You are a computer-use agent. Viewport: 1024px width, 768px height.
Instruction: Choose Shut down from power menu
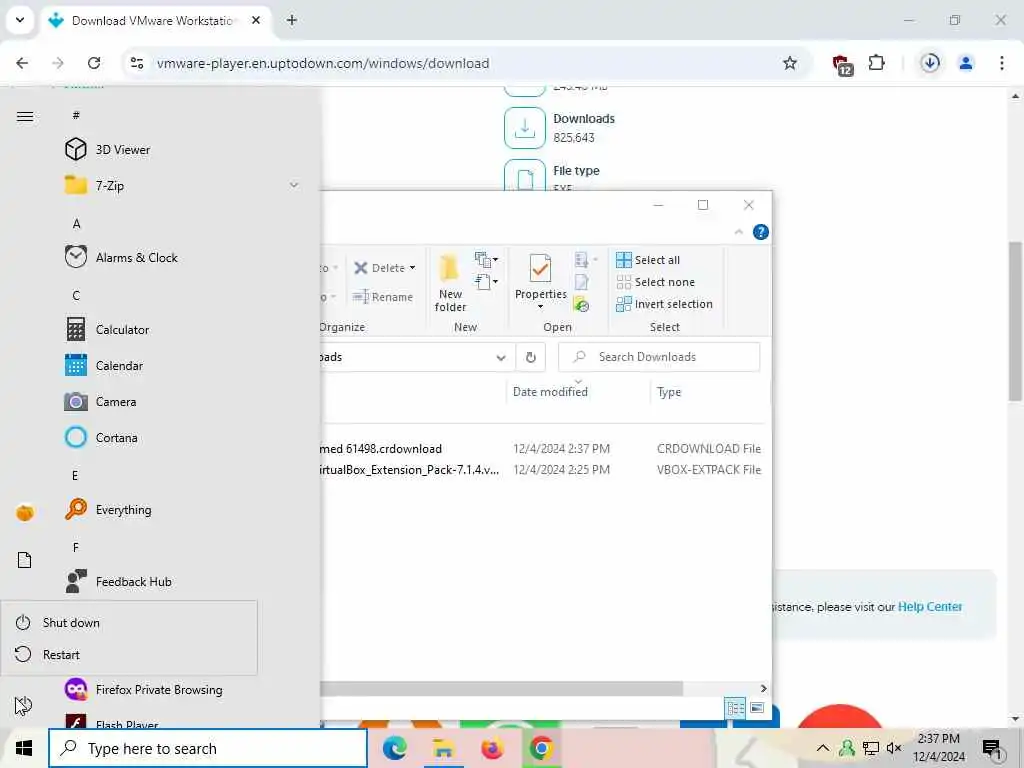click(x=129, y=622)
